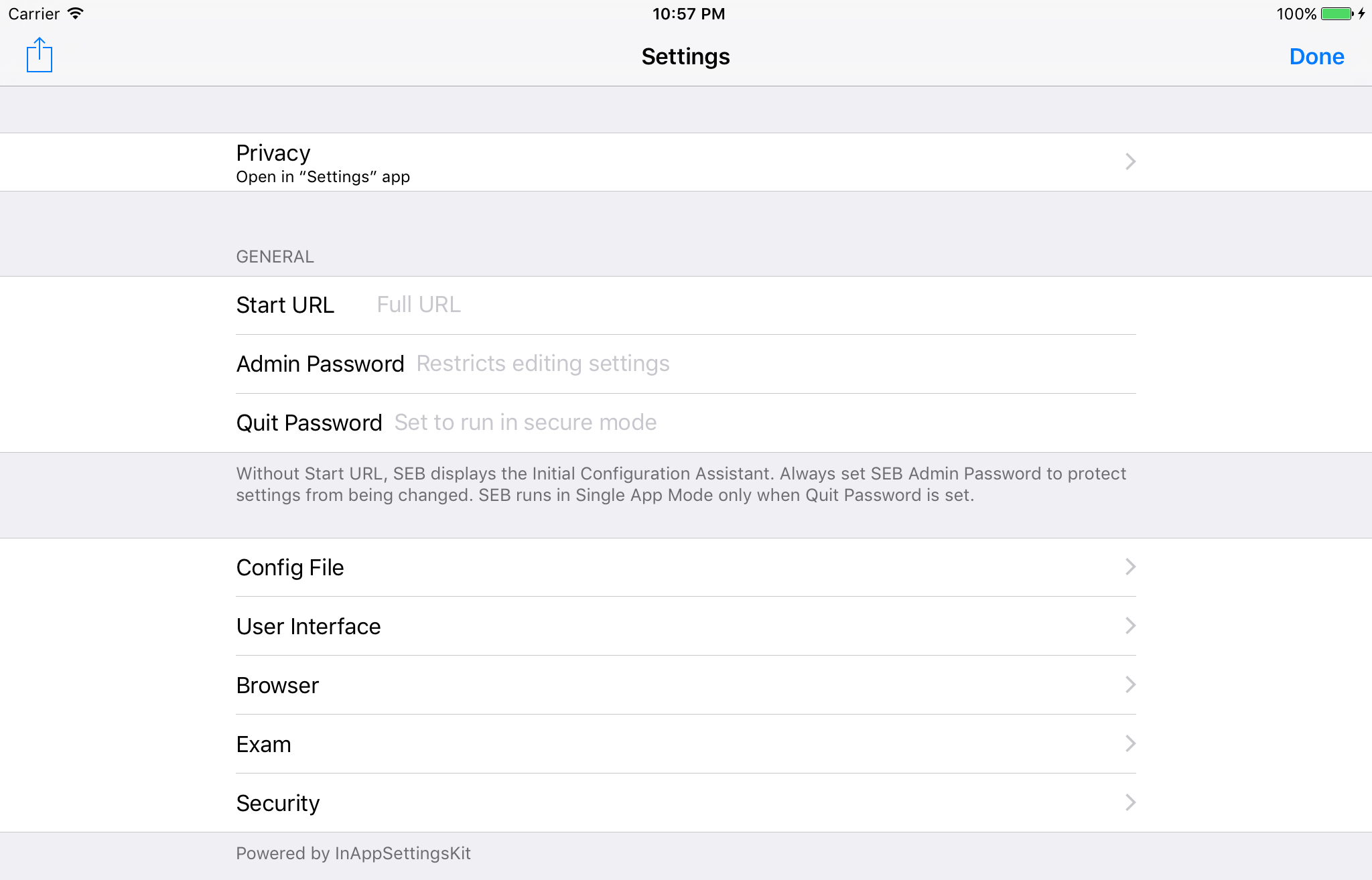Open User Interface settings
This screenshot has width=1372, height=880.
point(686,626)
